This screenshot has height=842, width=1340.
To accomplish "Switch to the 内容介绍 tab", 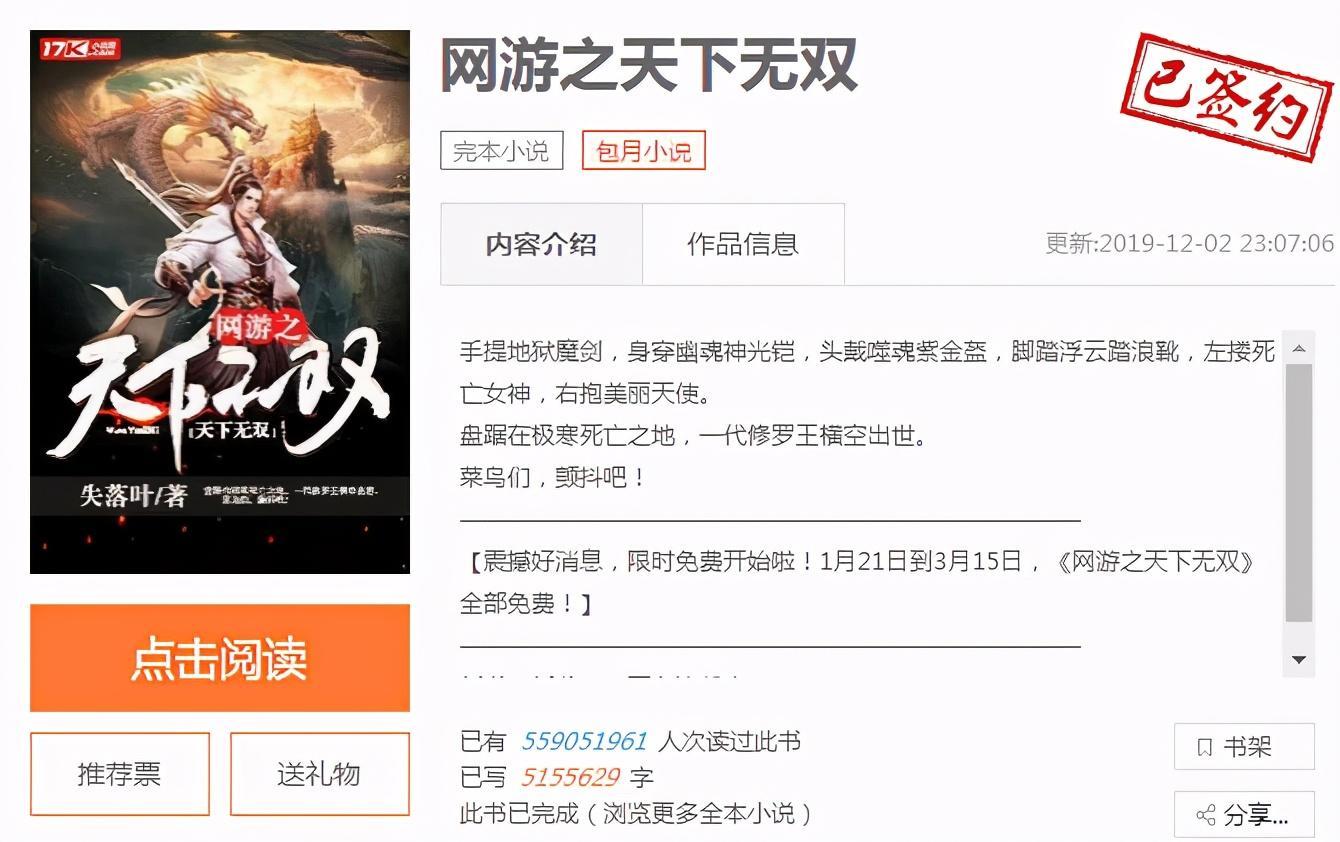I will (x=541, y=244).
